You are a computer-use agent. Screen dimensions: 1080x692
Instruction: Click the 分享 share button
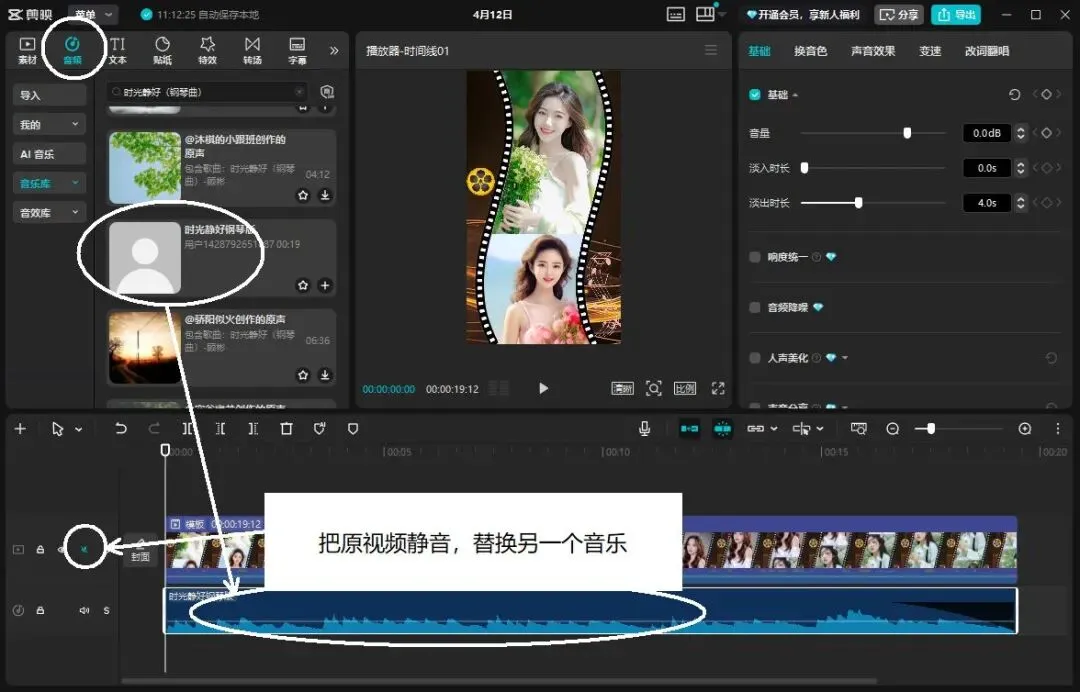(x=899, y=14)
